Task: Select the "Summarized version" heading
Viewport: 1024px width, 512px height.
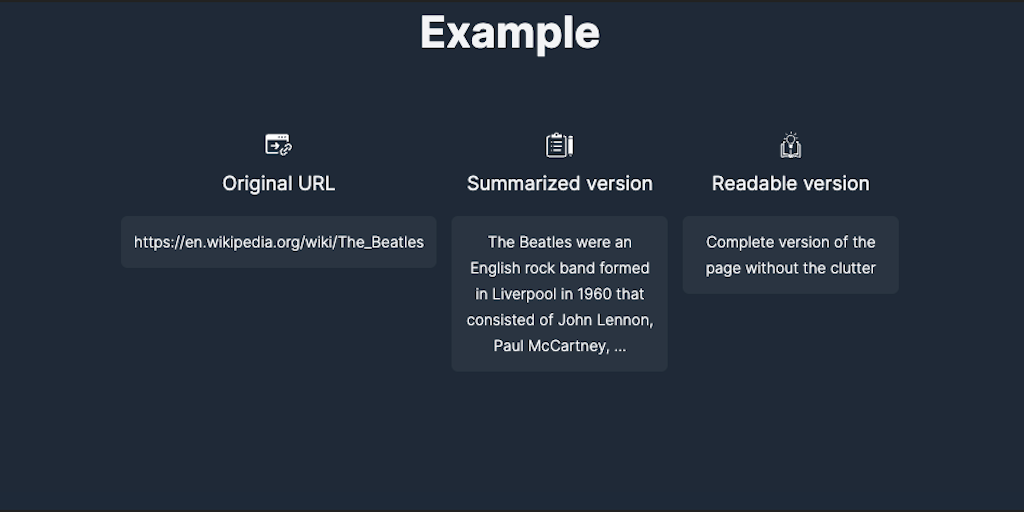Action: click(559, 183)
